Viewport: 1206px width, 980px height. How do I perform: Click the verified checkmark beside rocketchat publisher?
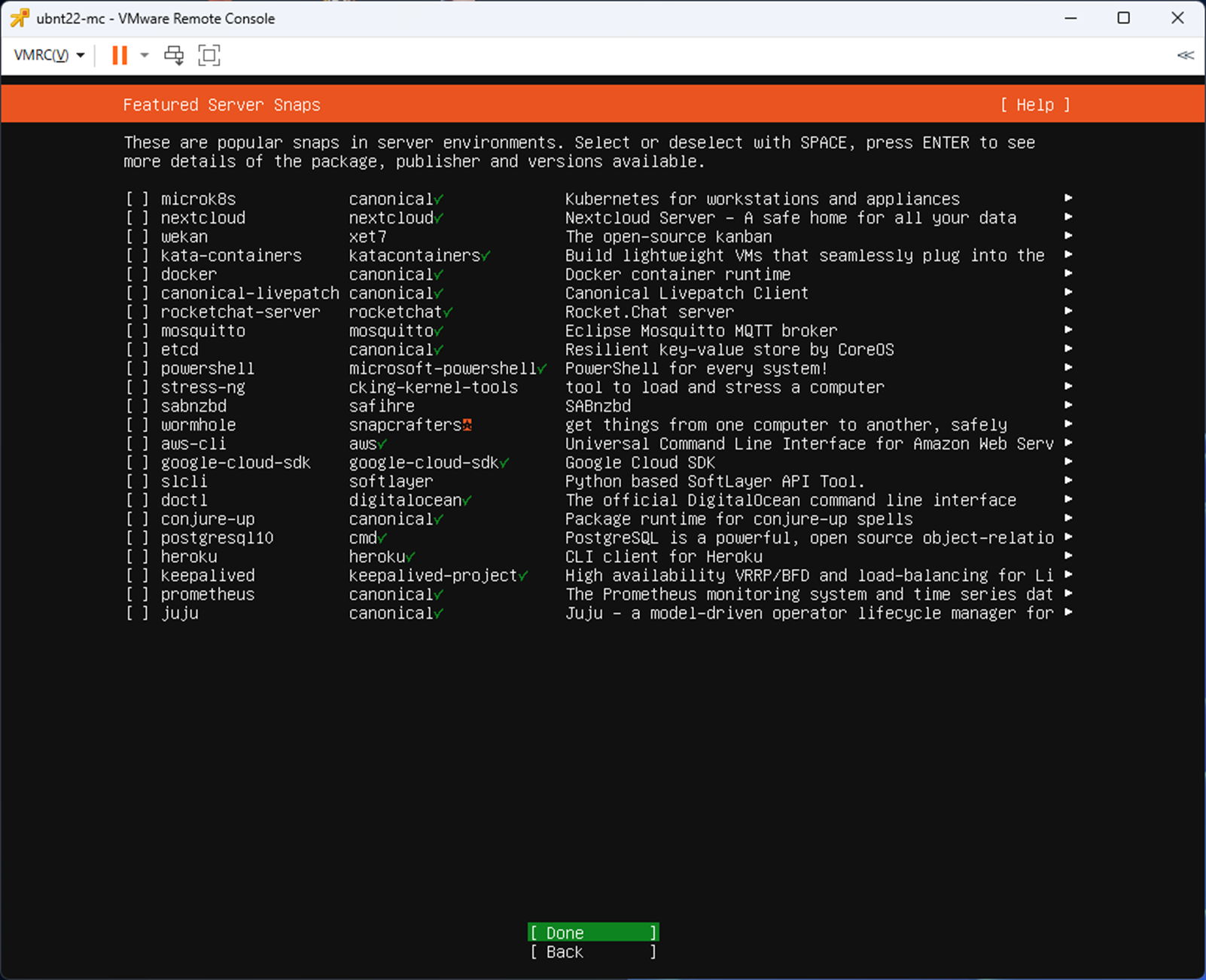tap(448, 312)
